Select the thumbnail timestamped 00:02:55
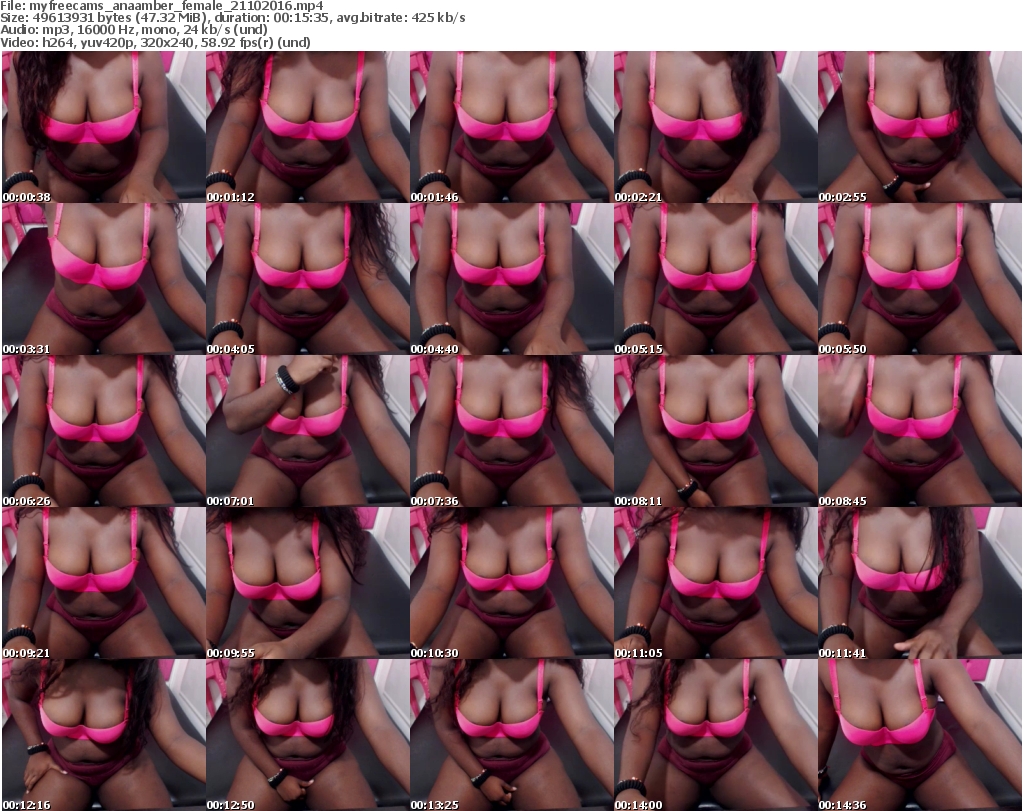1024x811 pixels. click(920, 127)
